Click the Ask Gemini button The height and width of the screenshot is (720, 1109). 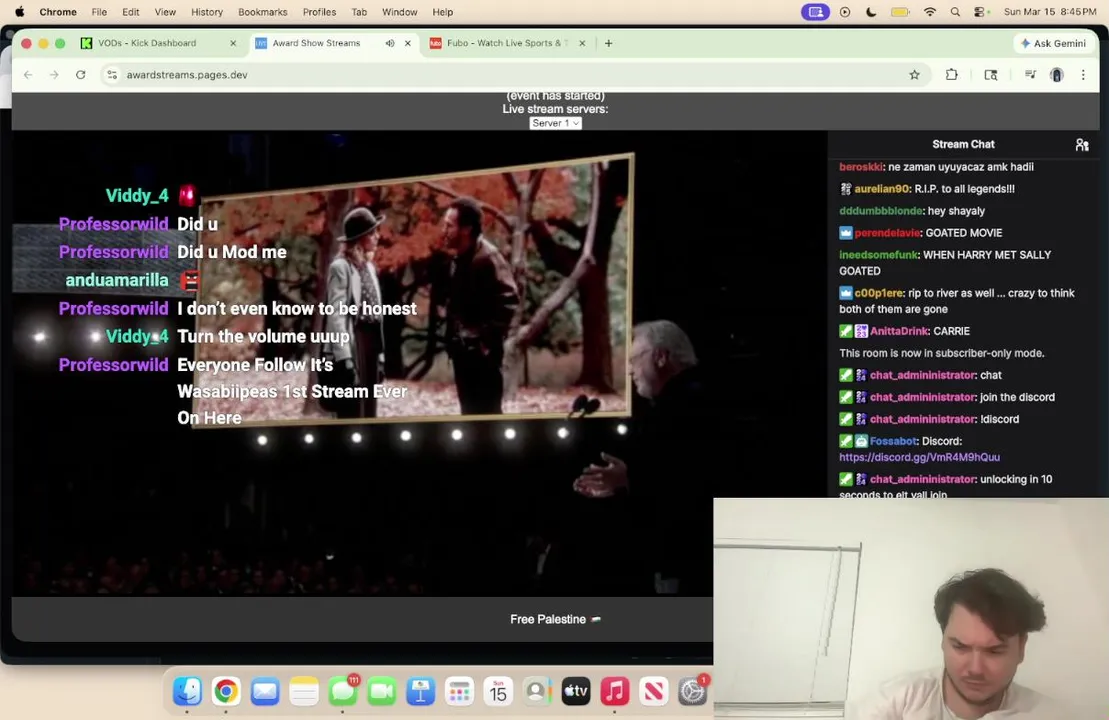[1053, 43]
